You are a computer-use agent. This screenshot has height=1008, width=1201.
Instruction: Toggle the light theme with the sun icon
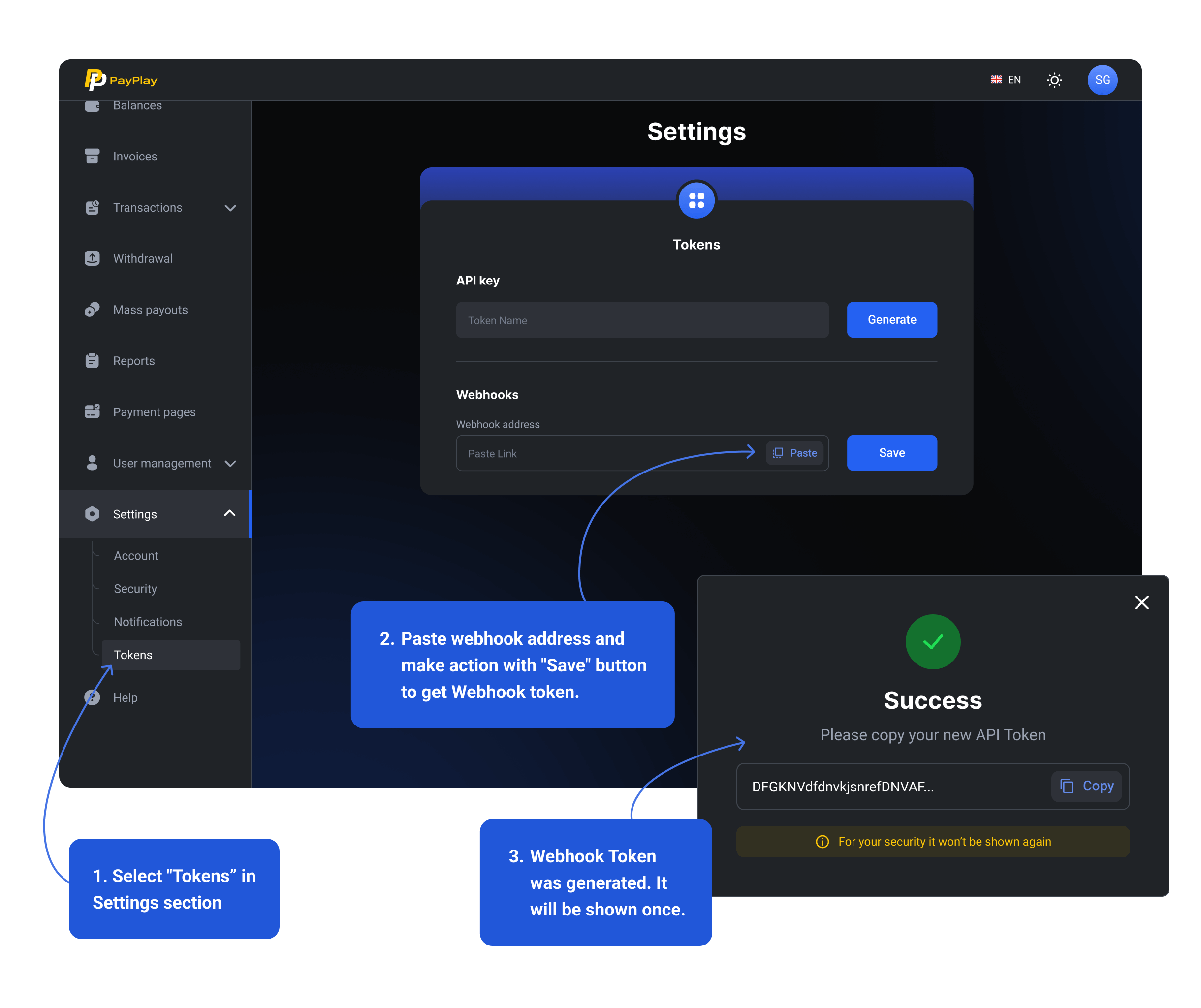1054,79
